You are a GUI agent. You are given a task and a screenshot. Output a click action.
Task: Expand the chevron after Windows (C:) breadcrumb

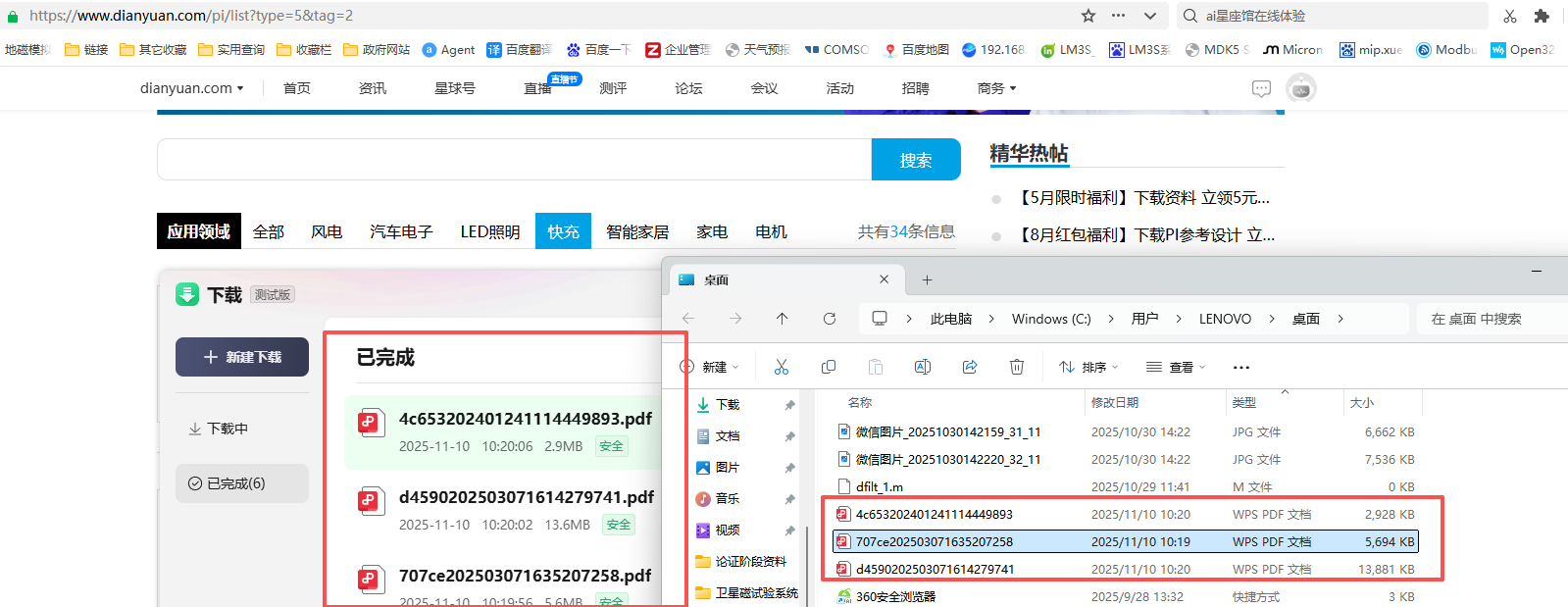(1111, 319)
